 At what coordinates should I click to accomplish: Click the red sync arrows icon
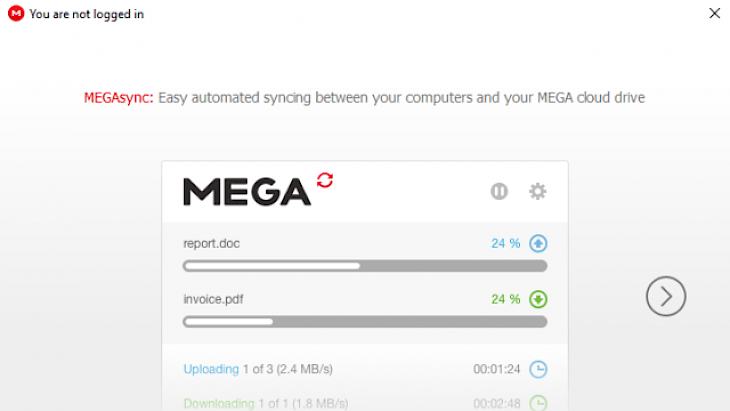click(x=325, y=180)
